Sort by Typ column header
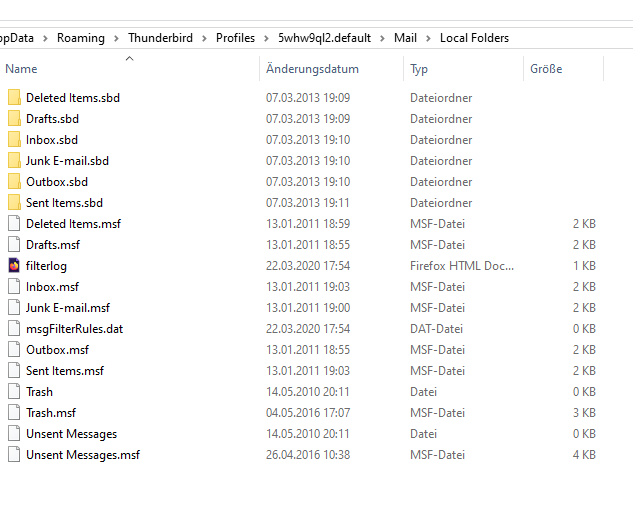The image size is (633, 508). click(419, 69)
